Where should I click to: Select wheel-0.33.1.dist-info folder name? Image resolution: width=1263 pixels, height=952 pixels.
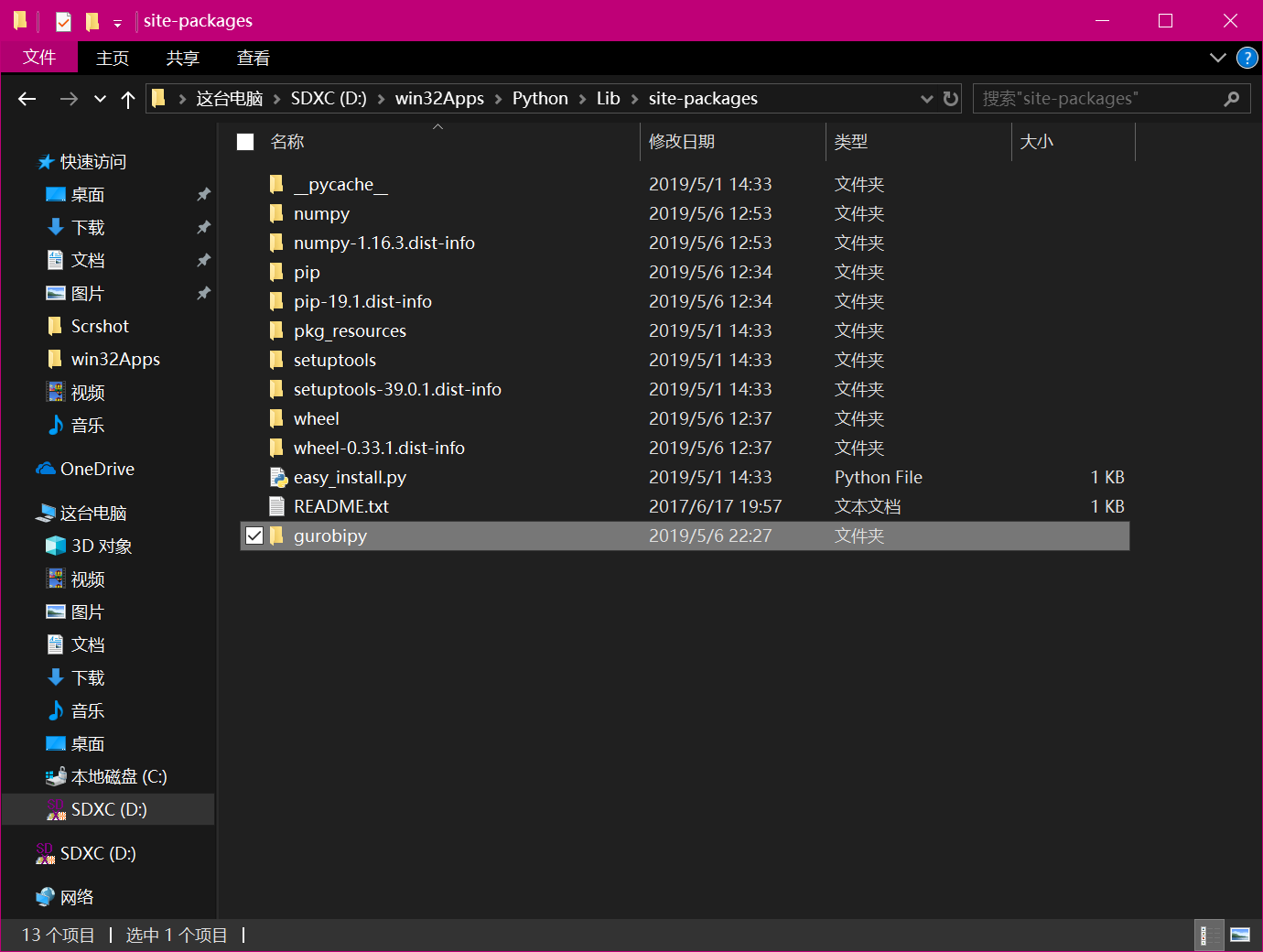(379, 448)
